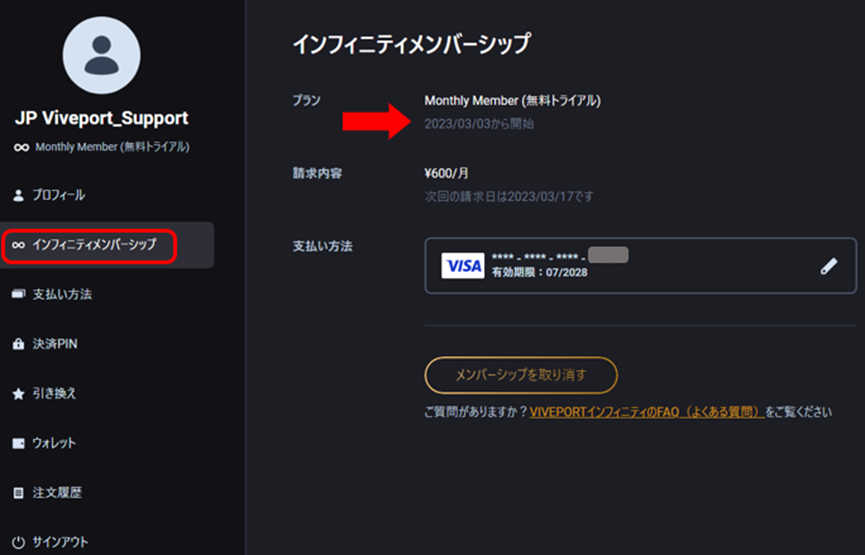Viewport: 865px width, 555px height.
Task: Click the infinity icon beside インフィニティメンバーシップ
Action: click(x=18, y=245)
